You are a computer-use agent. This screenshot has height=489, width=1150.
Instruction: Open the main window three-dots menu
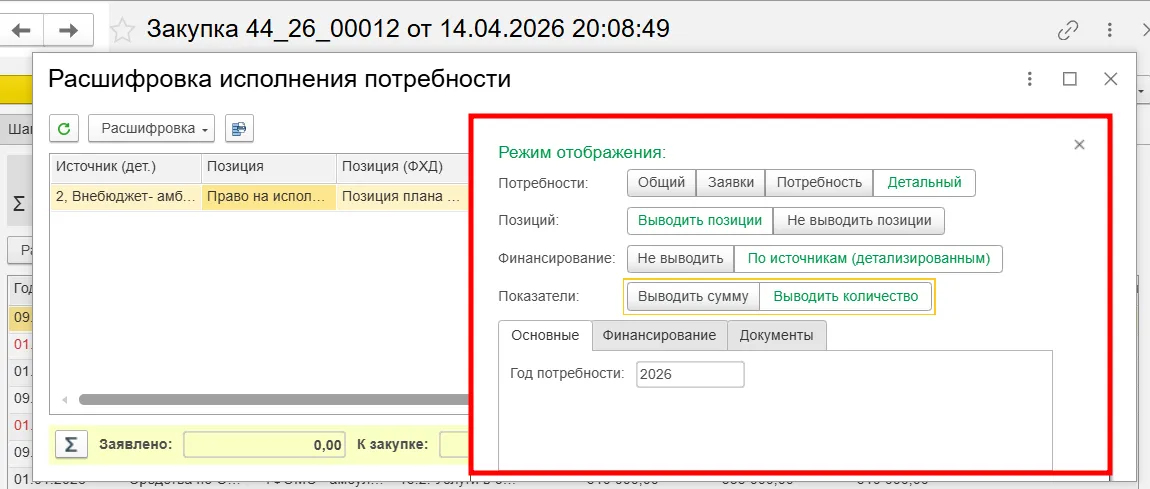pyautogui.click(x=1110, y=30)
